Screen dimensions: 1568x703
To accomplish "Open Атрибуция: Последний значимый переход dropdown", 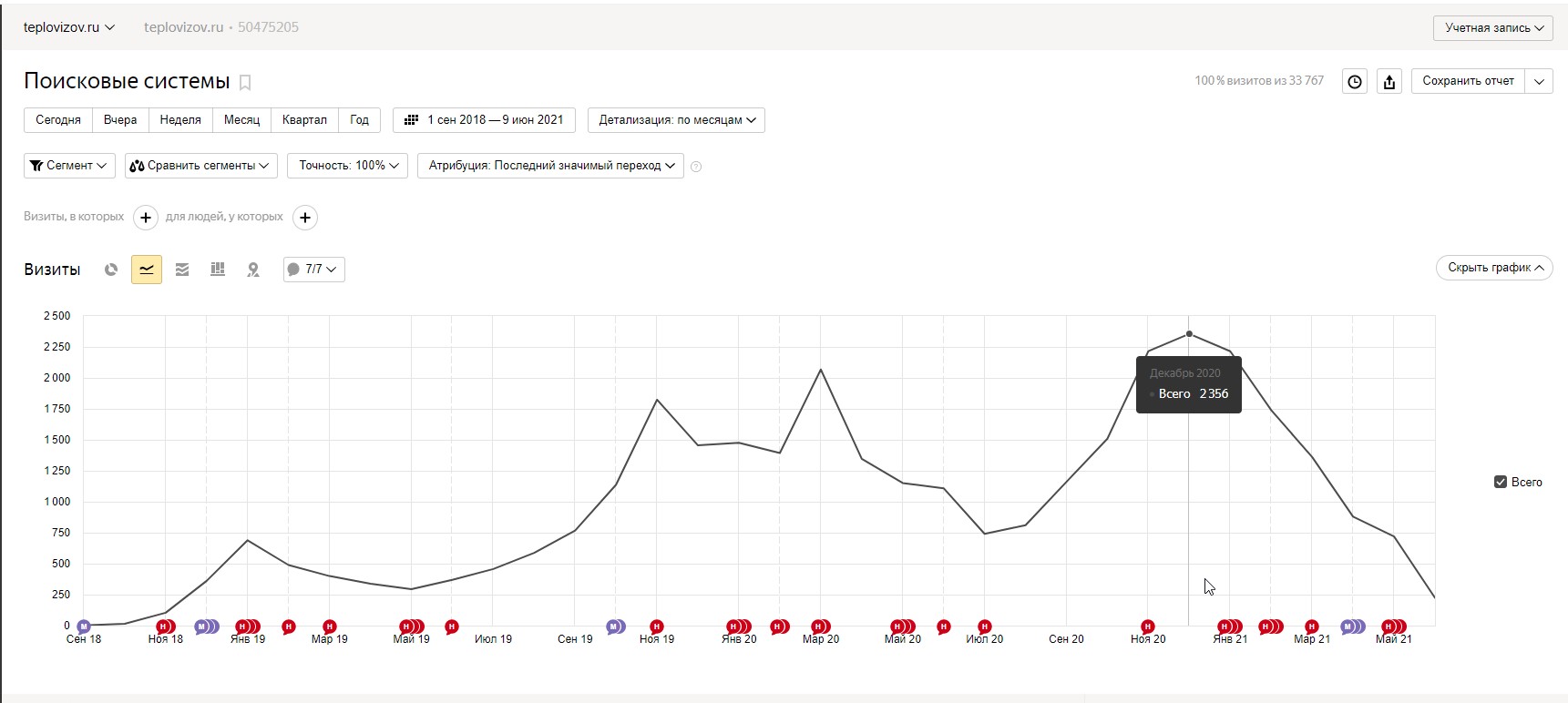I will 550,166.
